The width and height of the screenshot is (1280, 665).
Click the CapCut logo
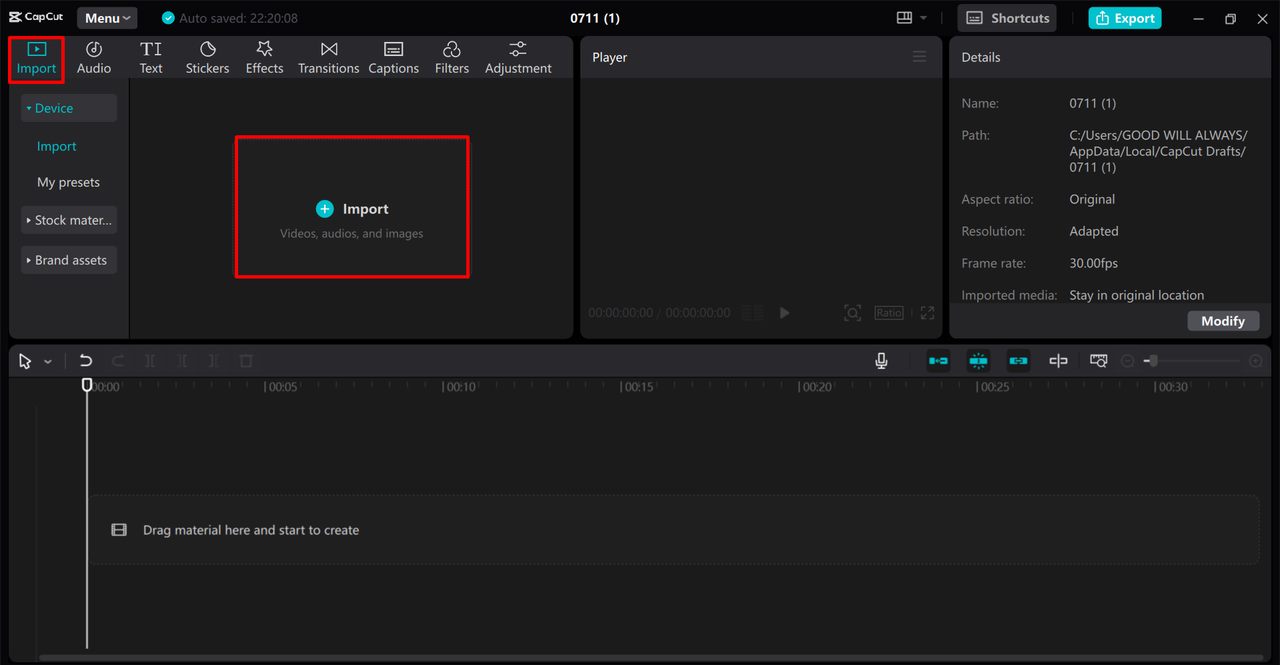(36, 17)
